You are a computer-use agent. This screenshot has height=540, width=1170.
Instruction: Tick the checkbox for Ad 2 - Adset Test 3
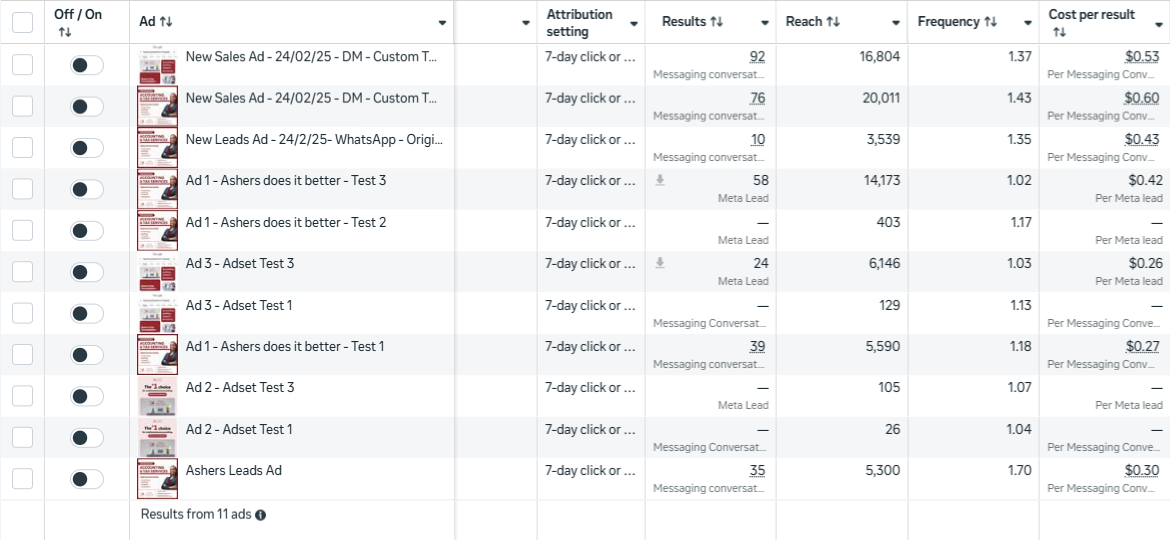[22, 396]
